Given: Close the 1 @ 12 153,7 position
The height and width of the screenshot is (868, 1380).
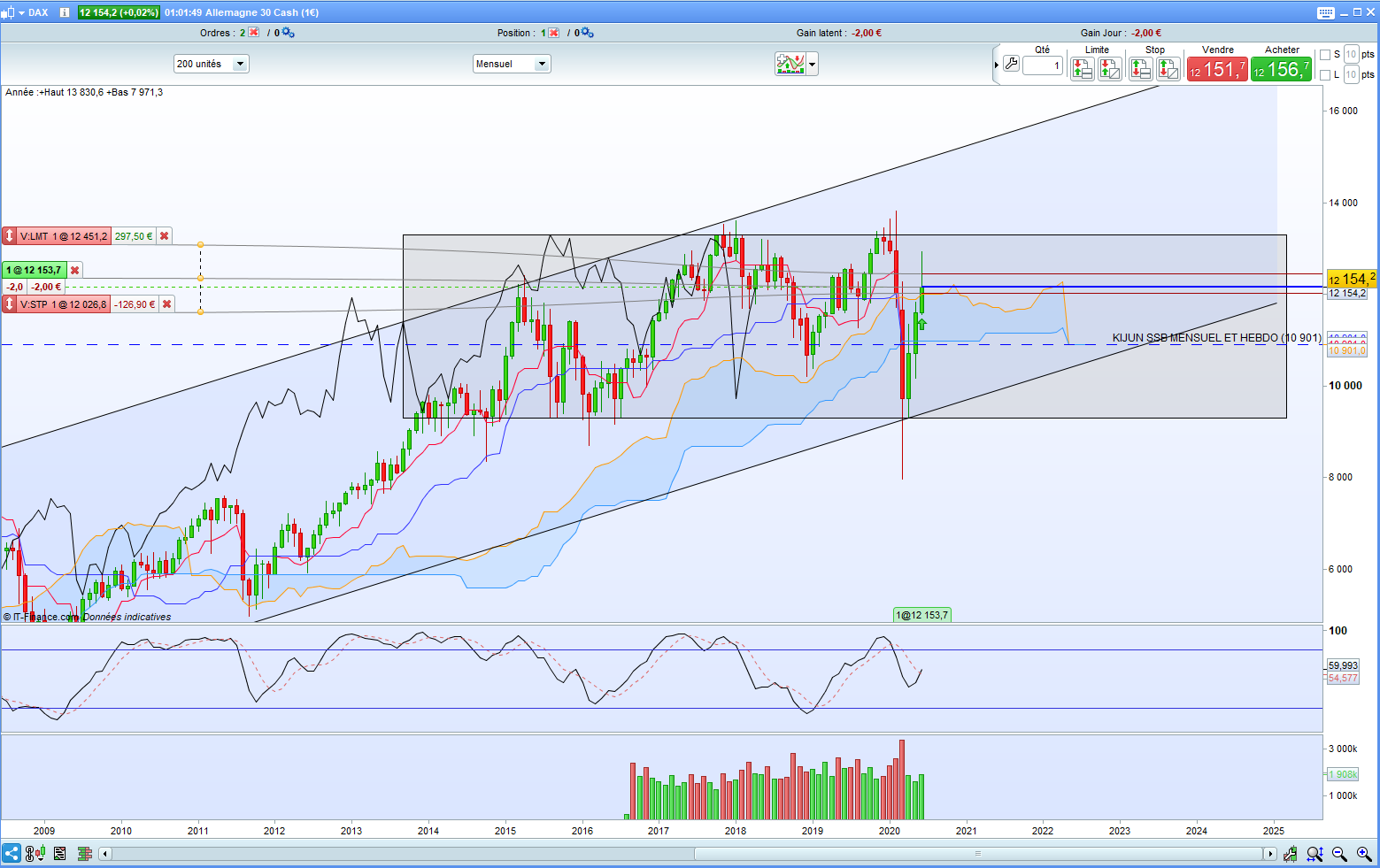Looking at the screenshot, I should pyautogui.click(x=75, y=270).
